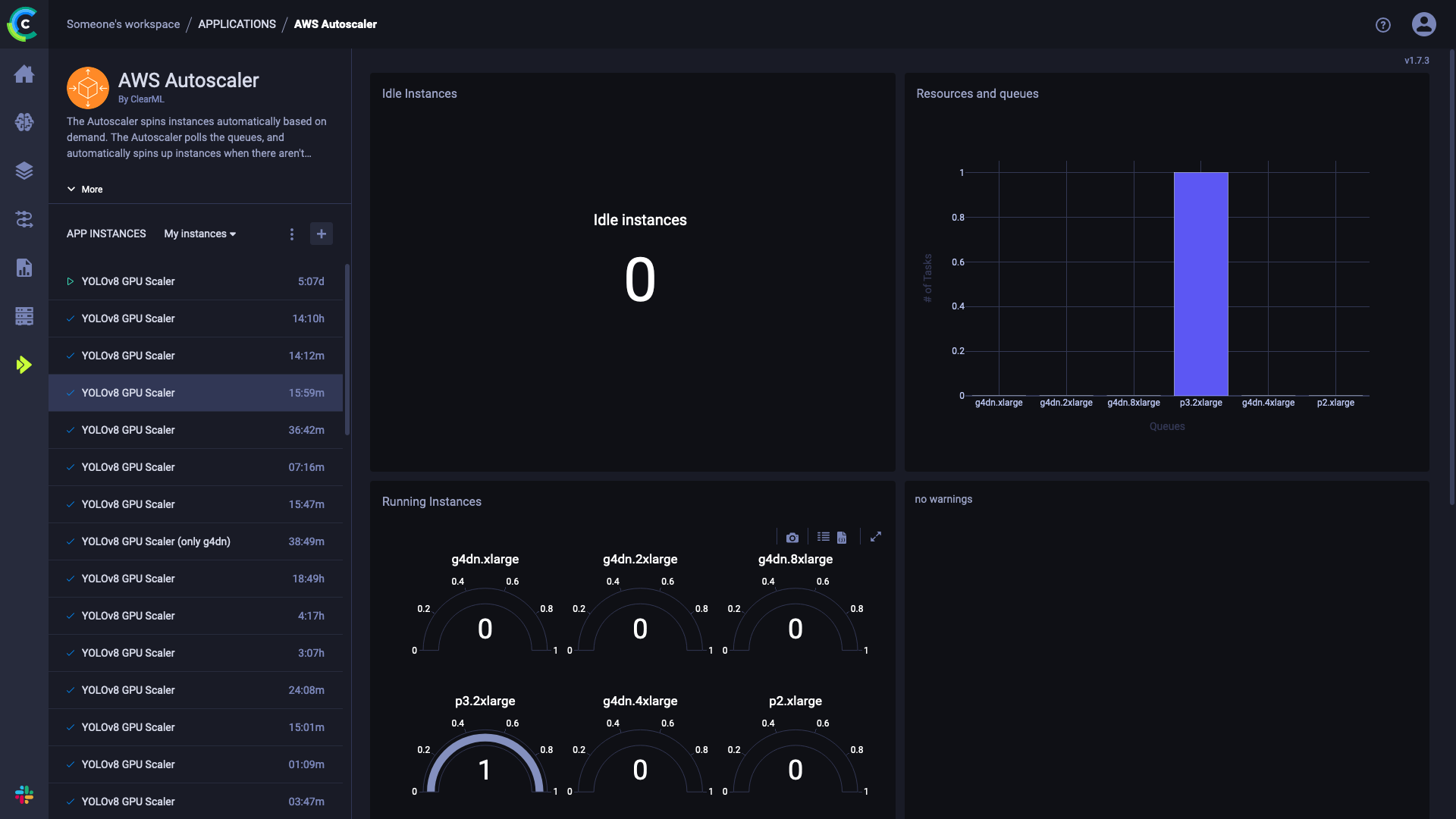Viewport: 1456px width, 819px height.
Task: Select YOLOv8 GPU Scaler 36:42m instance
Action: [x=196, y=430]
